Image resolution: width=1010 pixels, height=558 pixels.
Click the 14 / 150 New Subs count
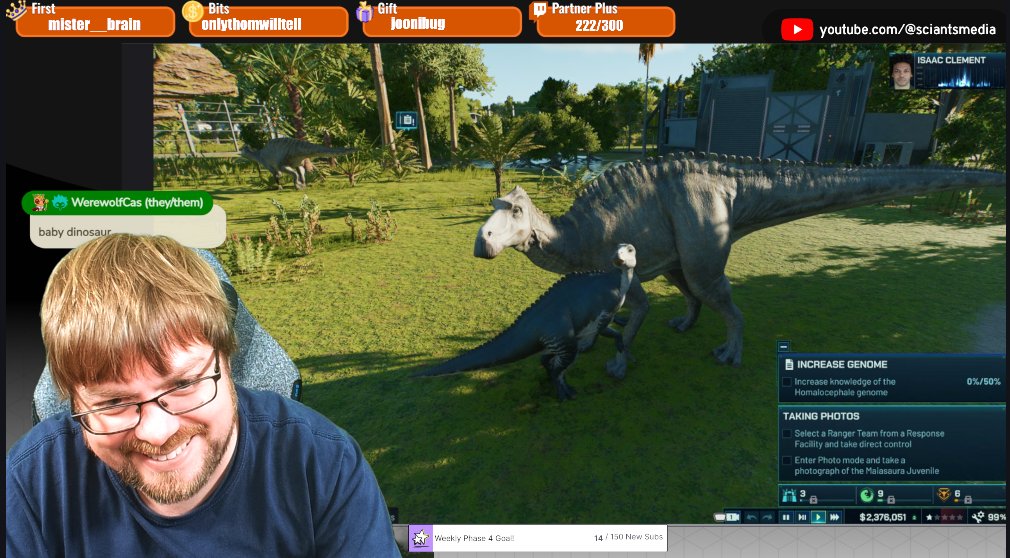click(629, 537)
